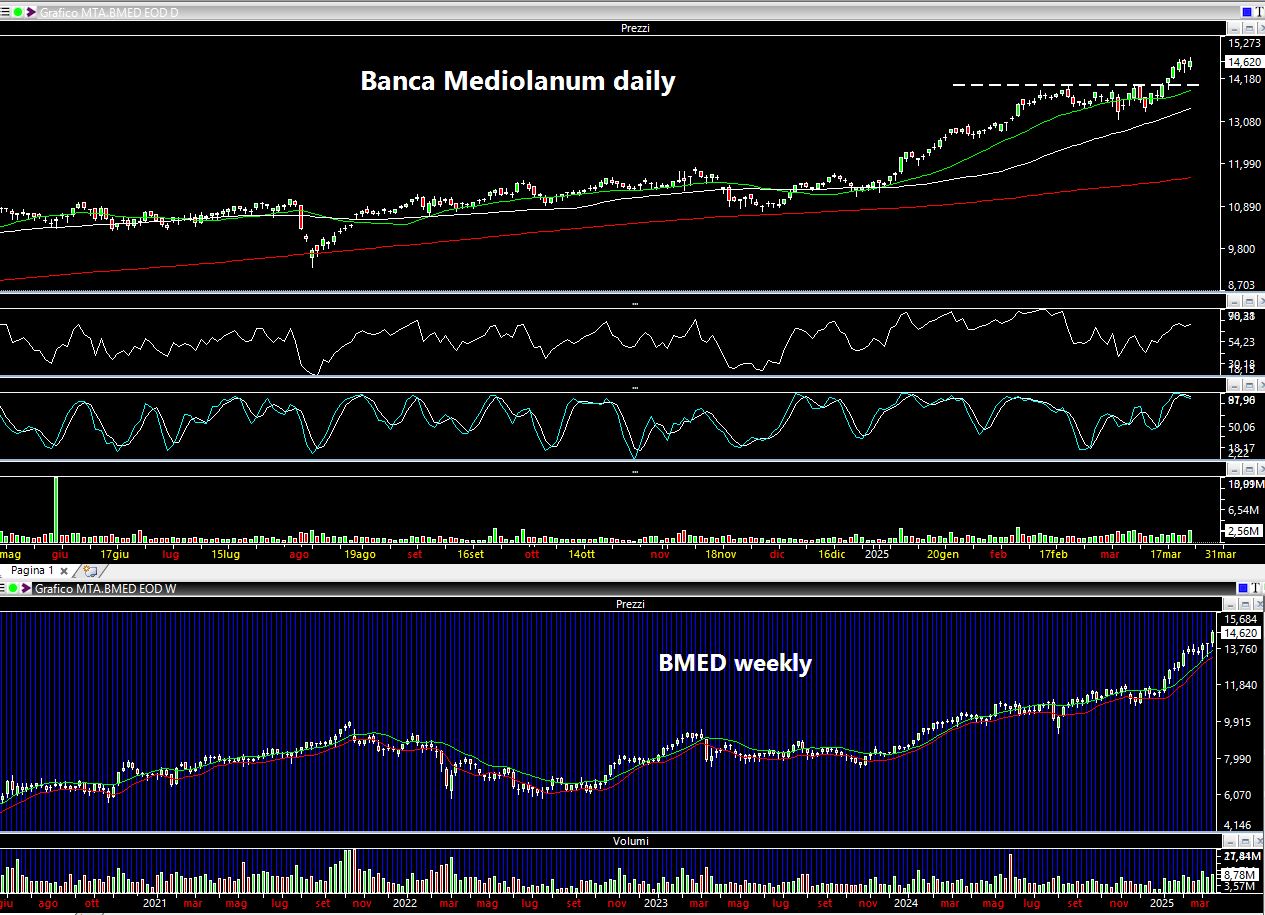Click the 19ago date on daily time axis
This screenshot has height=915, width=1265.
click(360, 553)
